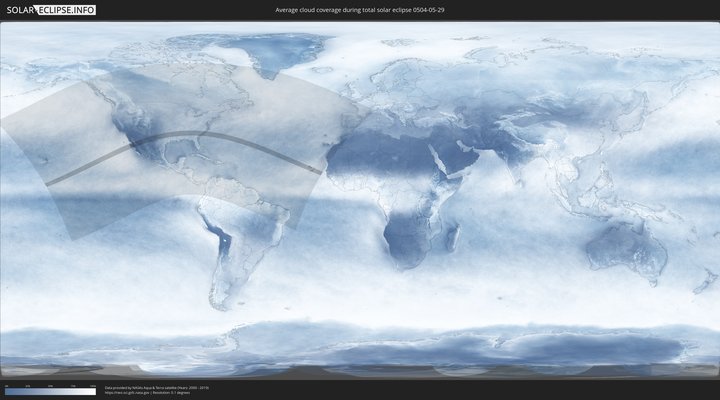Click the SOLAR ECLIPSE.INFO logo
The image size is (720, 400).
tap(48, 9)
